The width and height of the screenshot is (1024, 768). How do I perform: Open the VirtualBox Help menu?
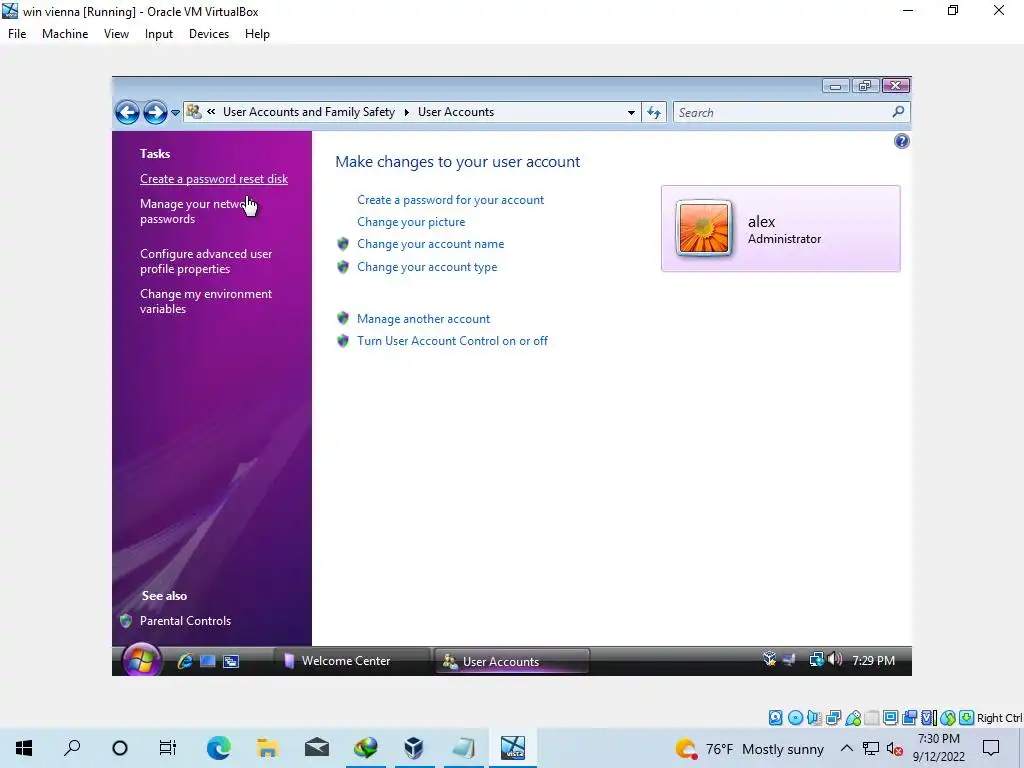[257, 34]
